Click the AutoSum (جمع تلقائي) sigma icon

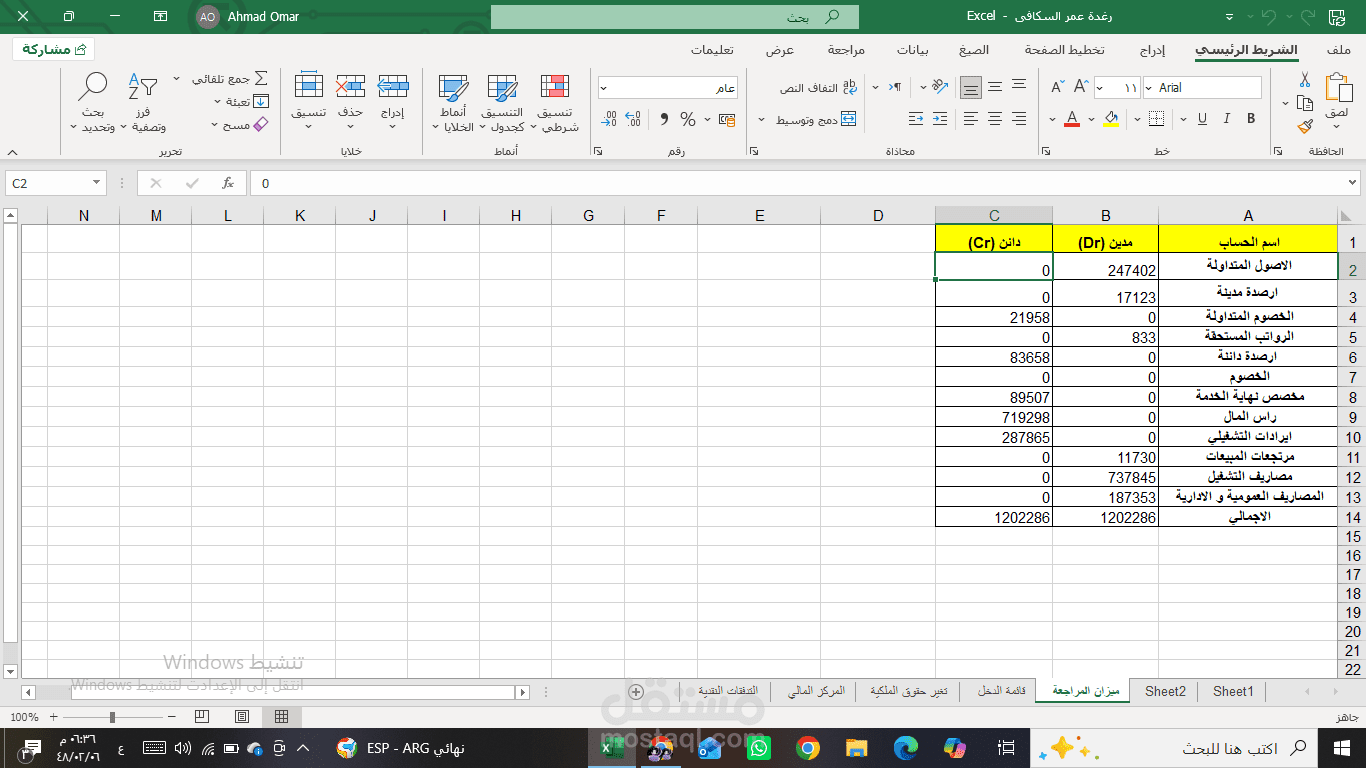[x=261, y=78]
